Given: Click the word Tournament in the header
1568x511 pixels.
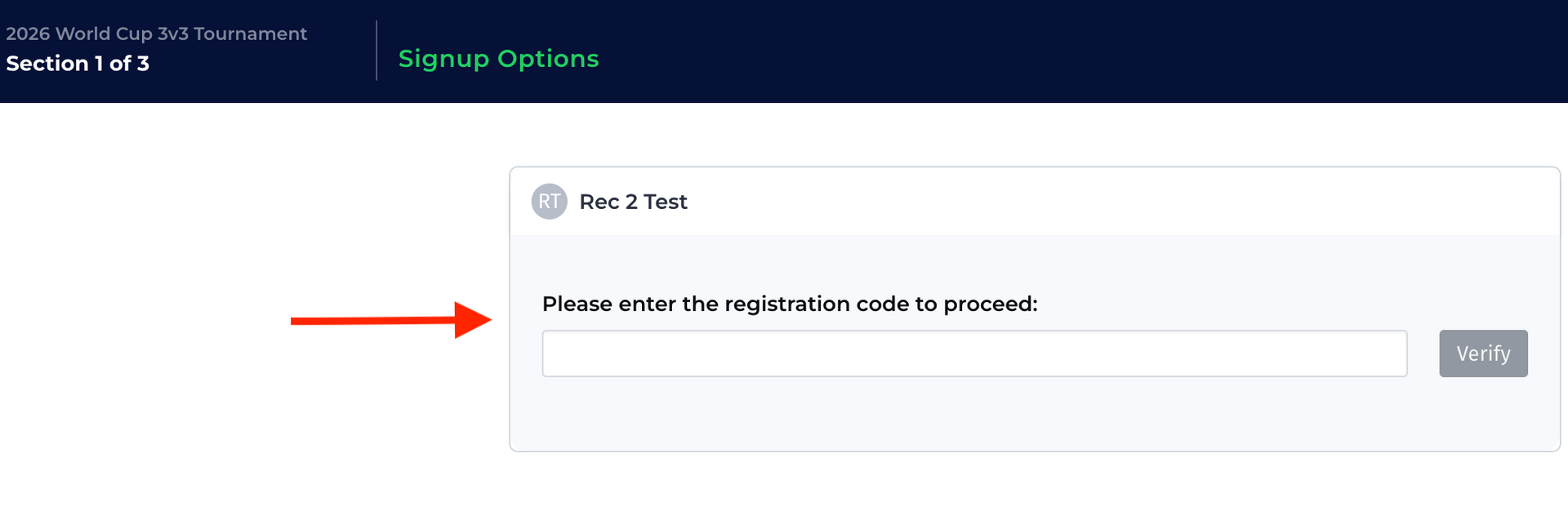Looking at the screenshot, I should (250, 33).
